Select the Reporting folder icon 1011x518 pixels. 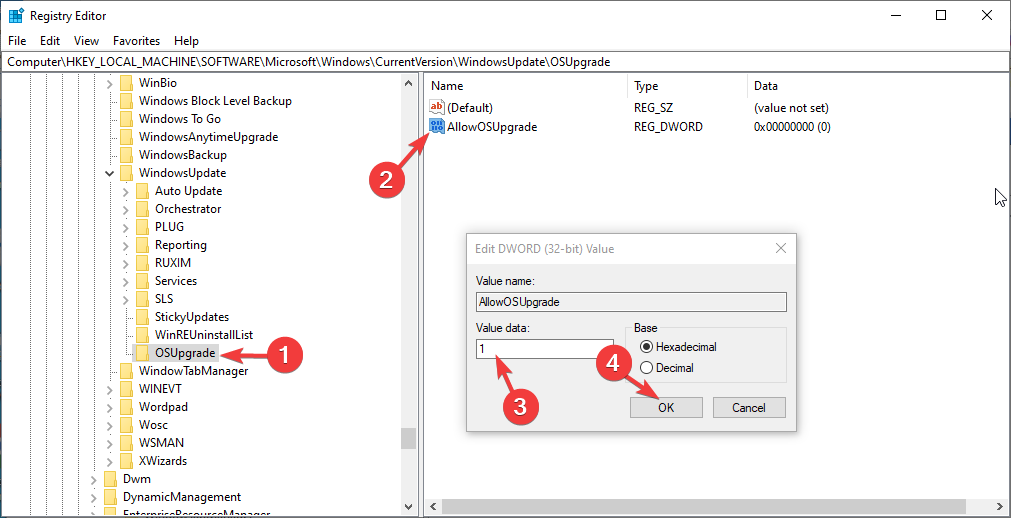[143, 245]
